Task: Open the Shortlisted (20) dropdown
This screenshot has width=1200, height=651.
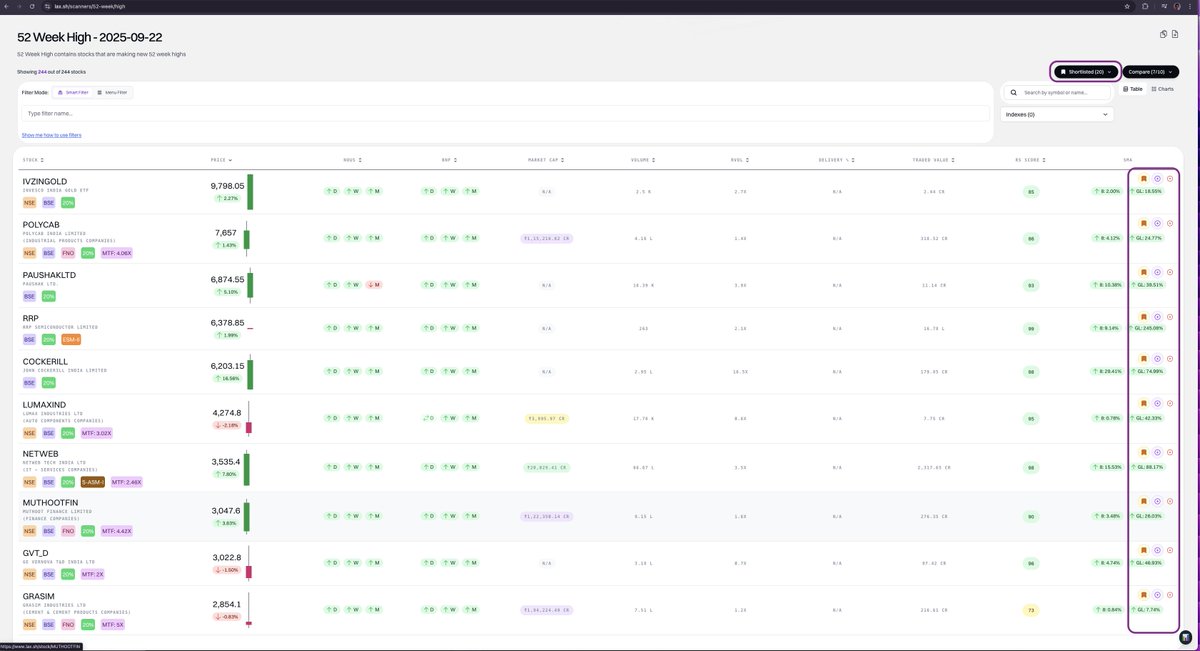Action: (x=1085, y=72)
